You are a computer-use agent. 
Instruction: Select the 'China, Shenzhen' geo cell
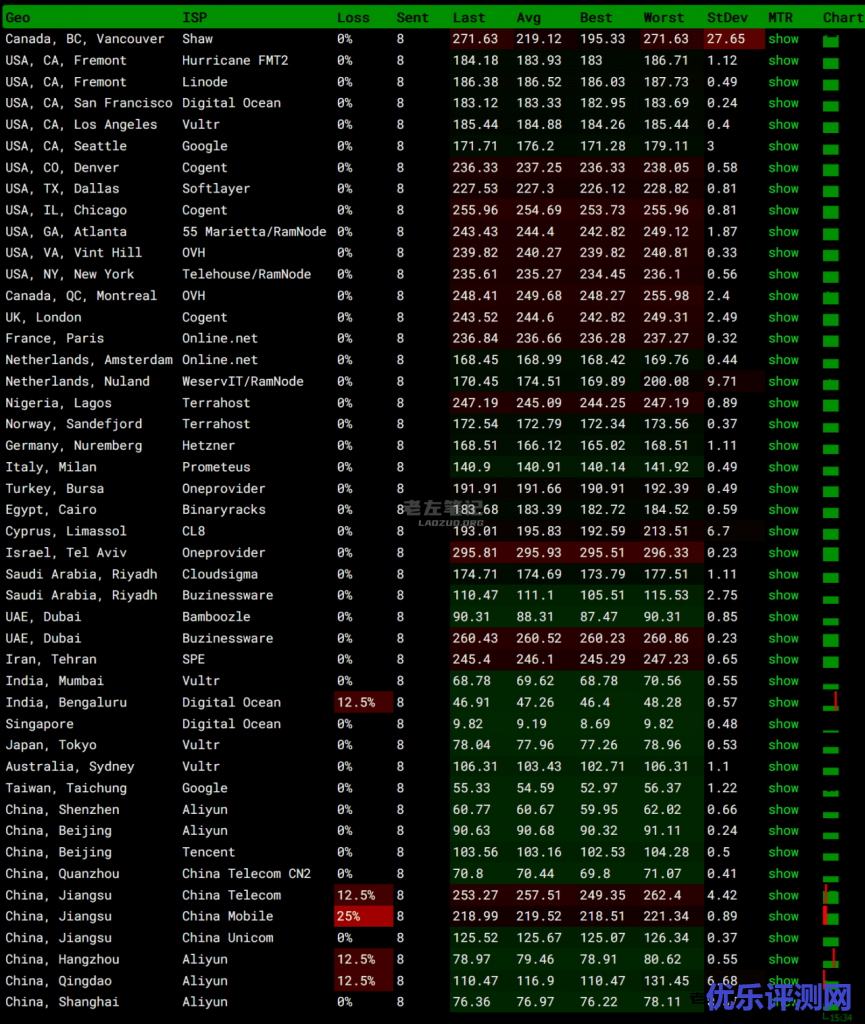point(63,810)
